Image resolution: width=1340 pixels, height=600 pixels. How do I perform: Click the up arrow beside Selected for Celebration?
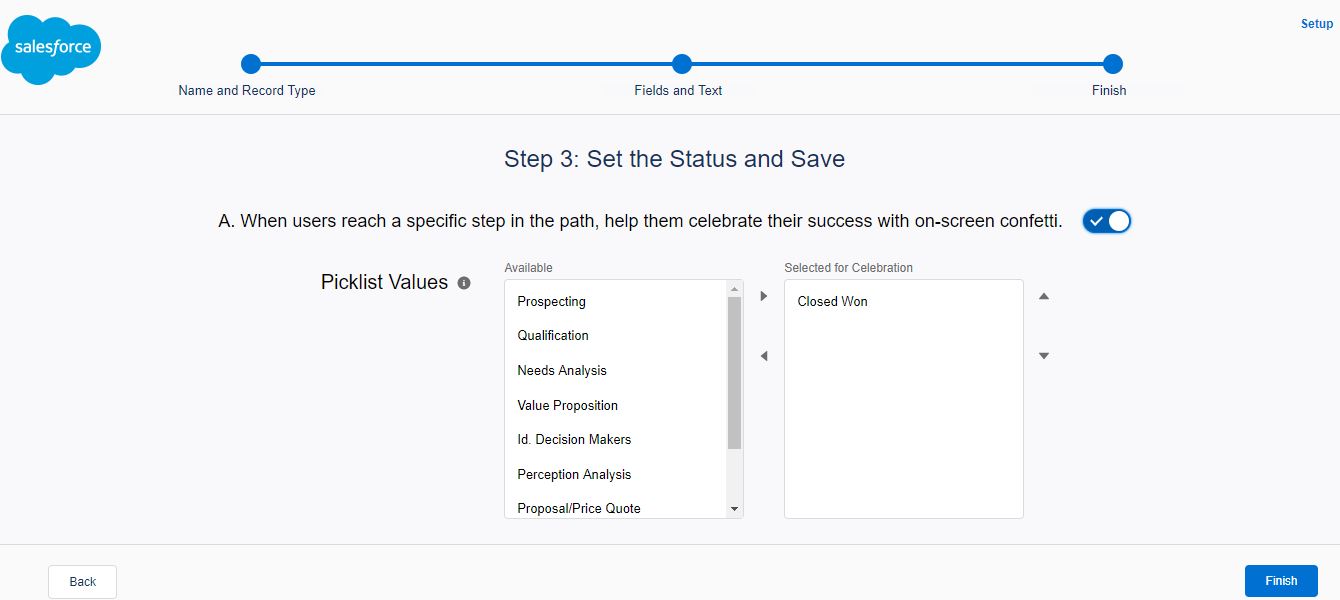(1043, 296)
